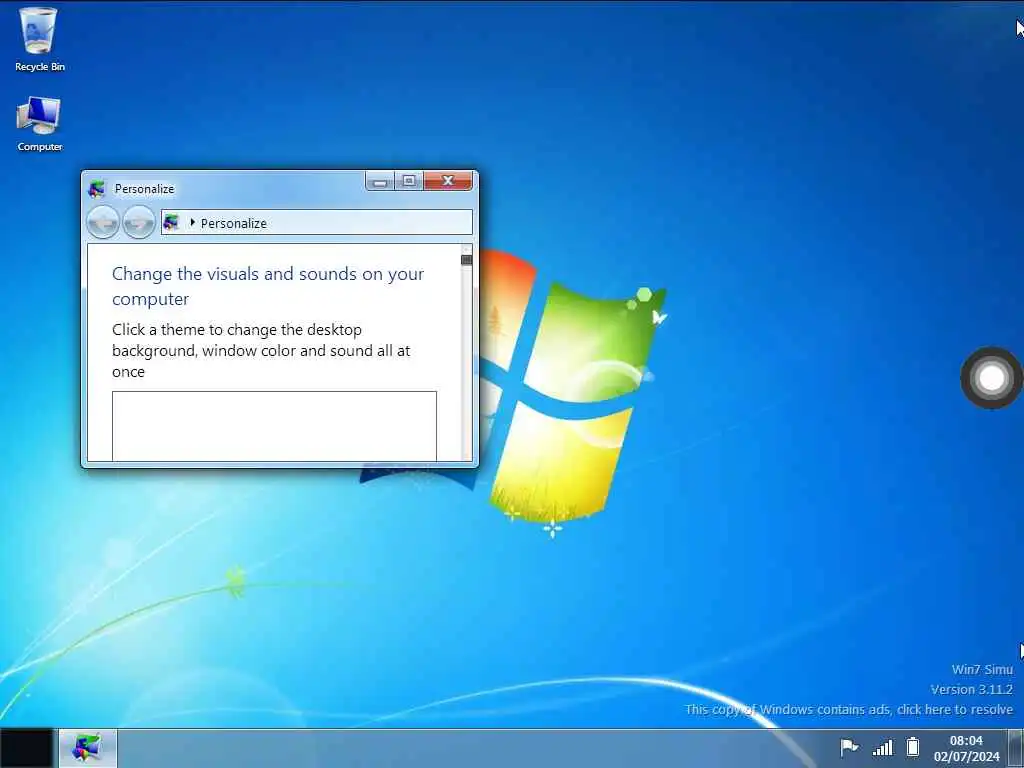Close the Personalize window
The height and width of the screenshot is (768, 1024).
click(448, 181)
